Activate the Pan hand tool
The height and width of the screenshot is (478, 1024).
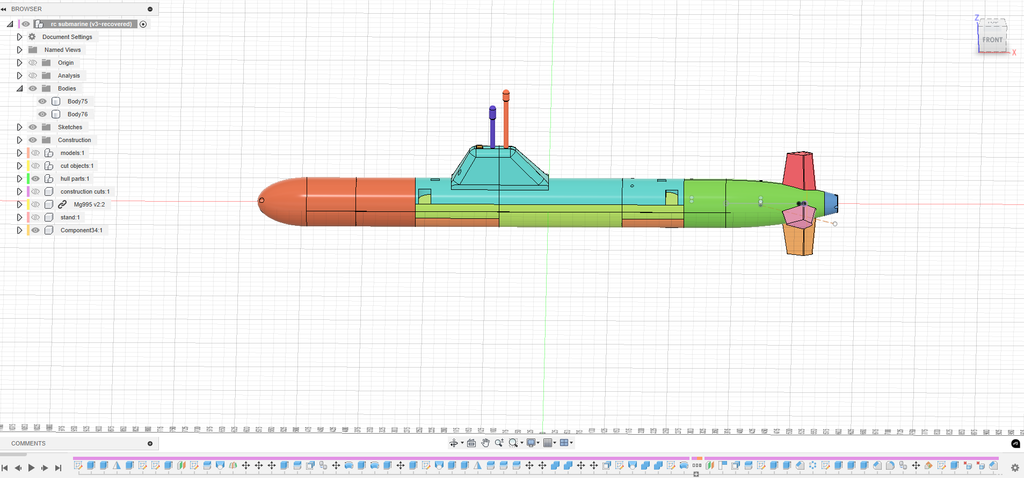pyautogui.click(x=485, y=443)
